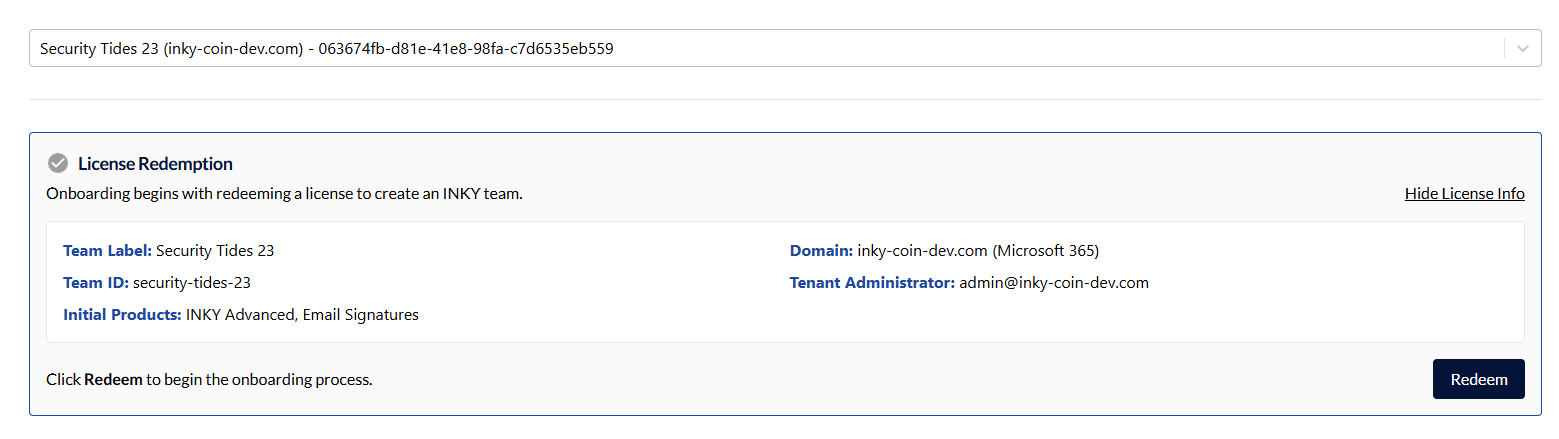Viewport: 1559px width, 439px height.
Task: Click the license UUID text in selector
Action: (465, 48)
